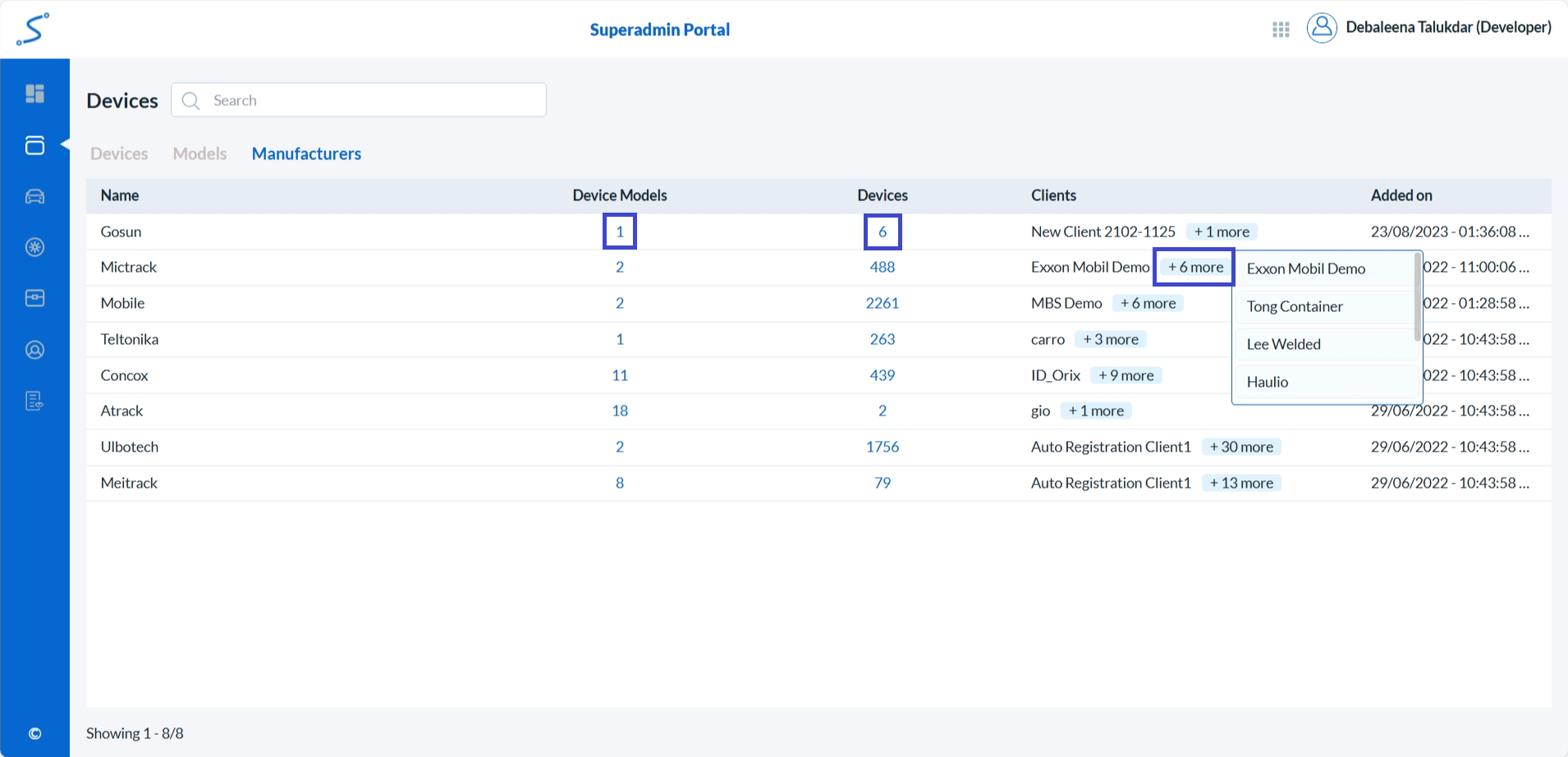Click the asterisk settings icon in the sidebar
The height and width of the screenshot is (757, 1568).
coord(34,247)
